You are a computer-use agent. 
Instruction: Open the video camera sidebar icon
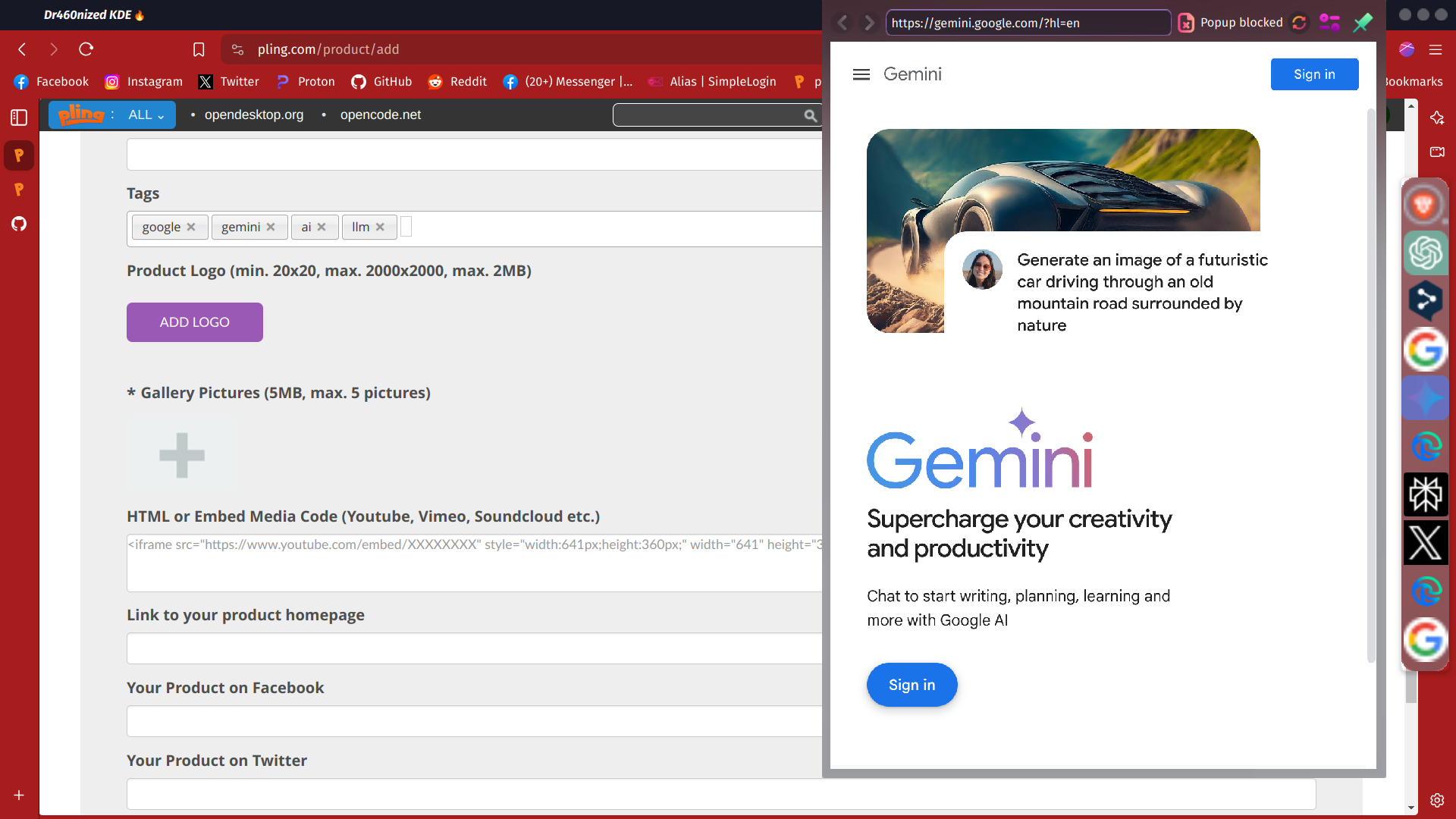tap(1437, 152)
